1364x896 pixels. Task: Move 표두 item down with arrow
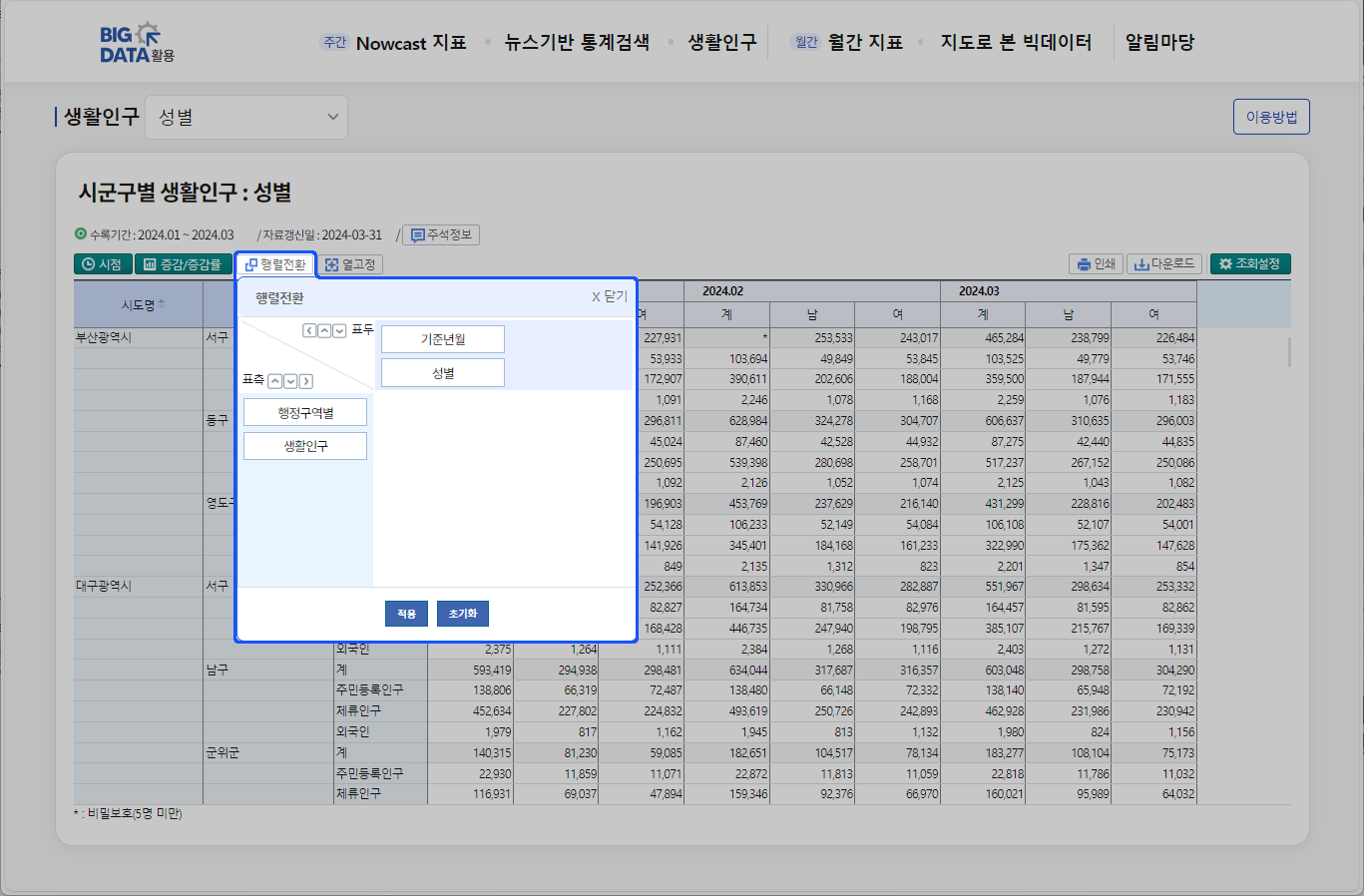(x=339, y=331)
